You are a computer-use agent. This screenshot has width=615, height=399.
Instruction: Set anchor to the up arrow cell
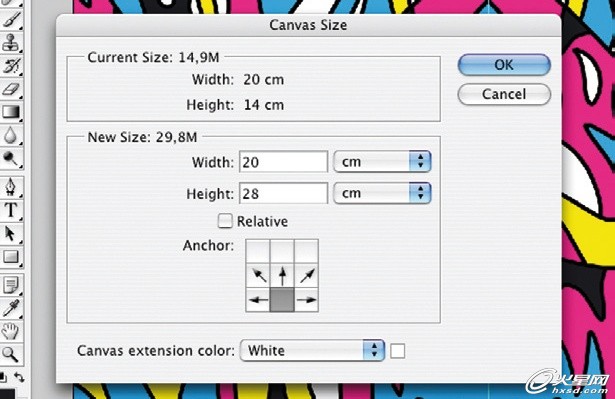click(x=282, y=275)
